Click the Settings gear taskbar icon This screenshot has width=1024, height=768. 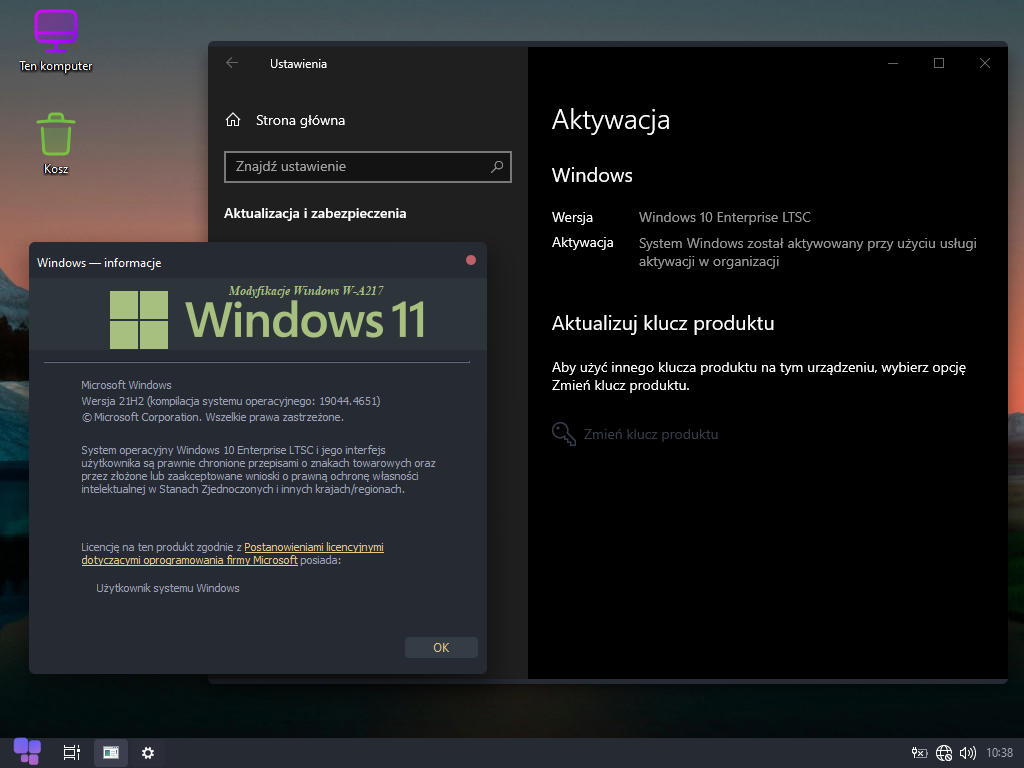click(x=148, y=752)
